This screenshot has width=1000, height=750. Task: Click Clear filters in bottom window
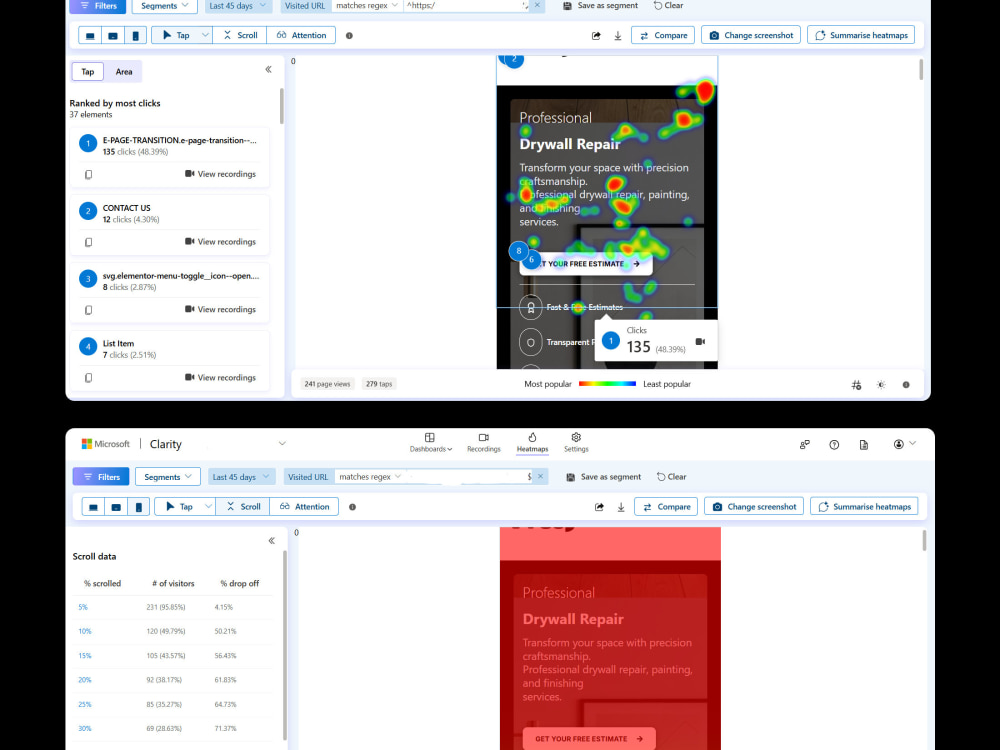[x=672, y=477]
